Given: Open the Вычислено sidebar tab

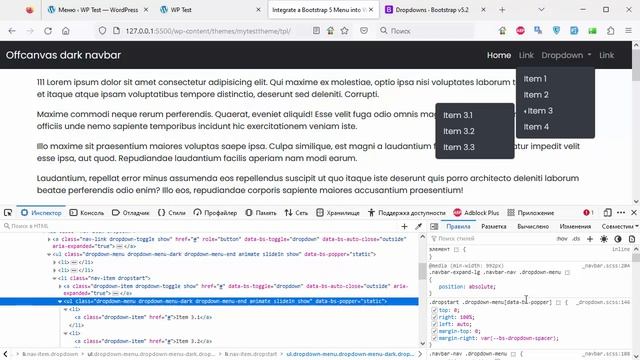Looking at the screenshot, I should click(533, 226).
